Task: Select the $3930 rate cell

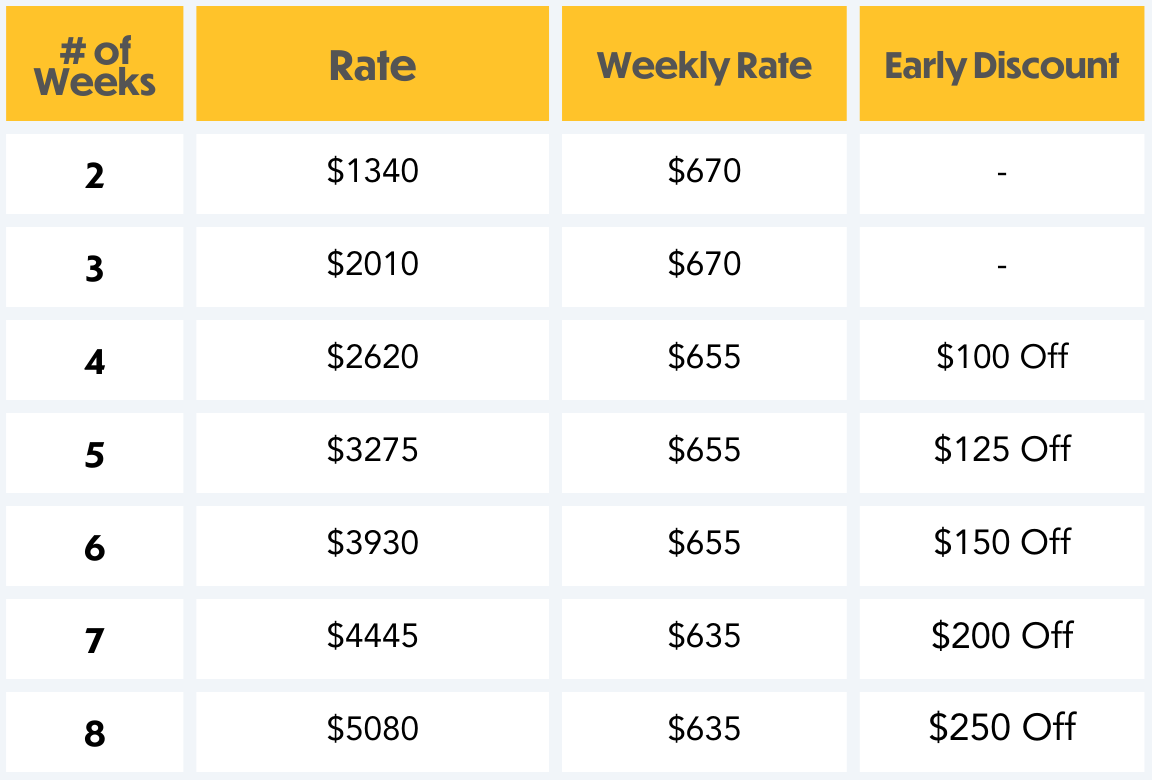Action: (x=372, y=543)
